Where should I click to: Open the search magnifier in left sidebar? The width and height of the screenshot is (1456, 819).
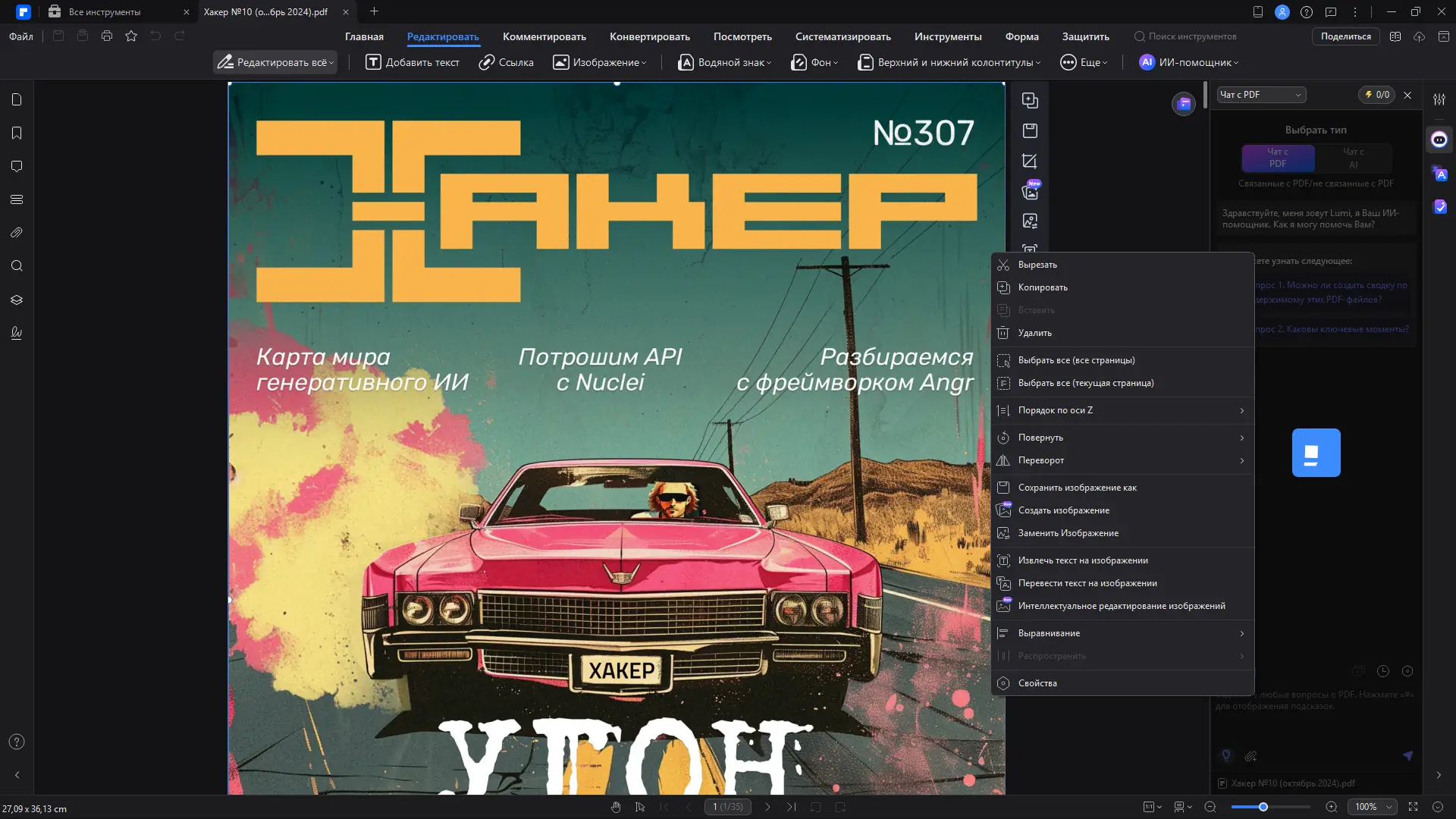[17, 266]
